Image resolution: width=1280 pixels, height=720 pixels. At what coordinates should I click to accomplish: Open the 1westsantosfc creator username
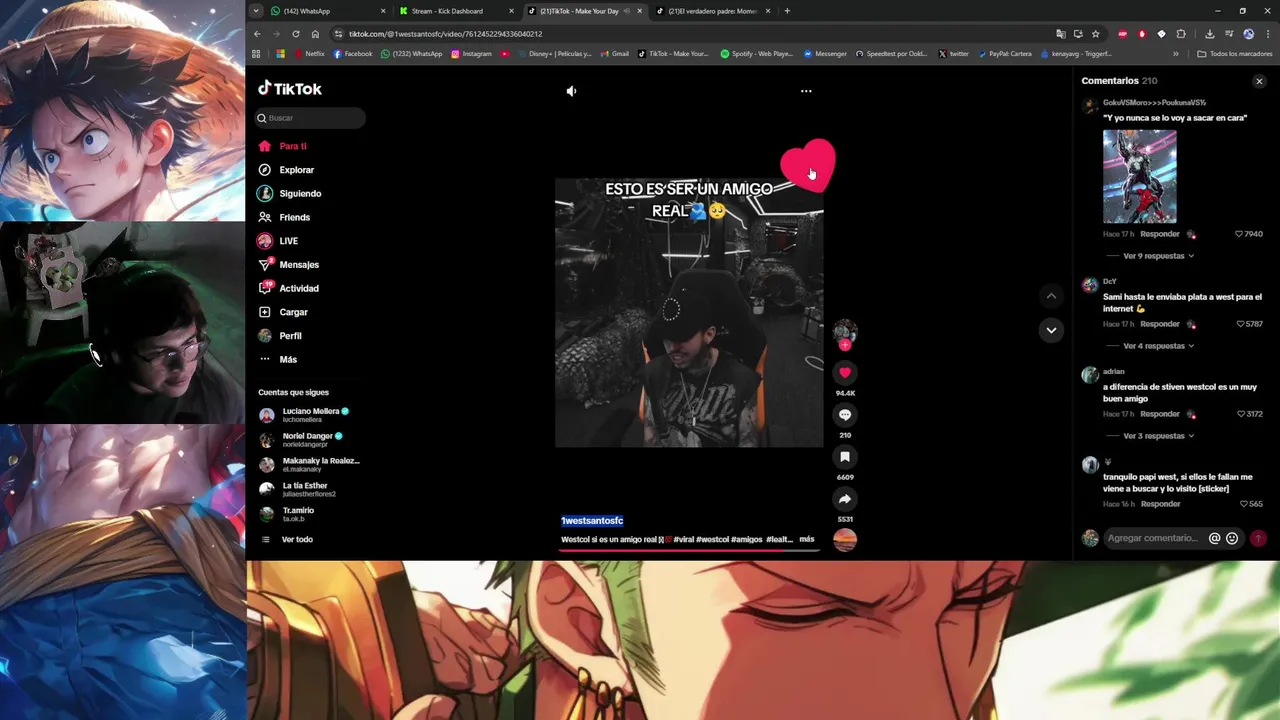(592, 521)
